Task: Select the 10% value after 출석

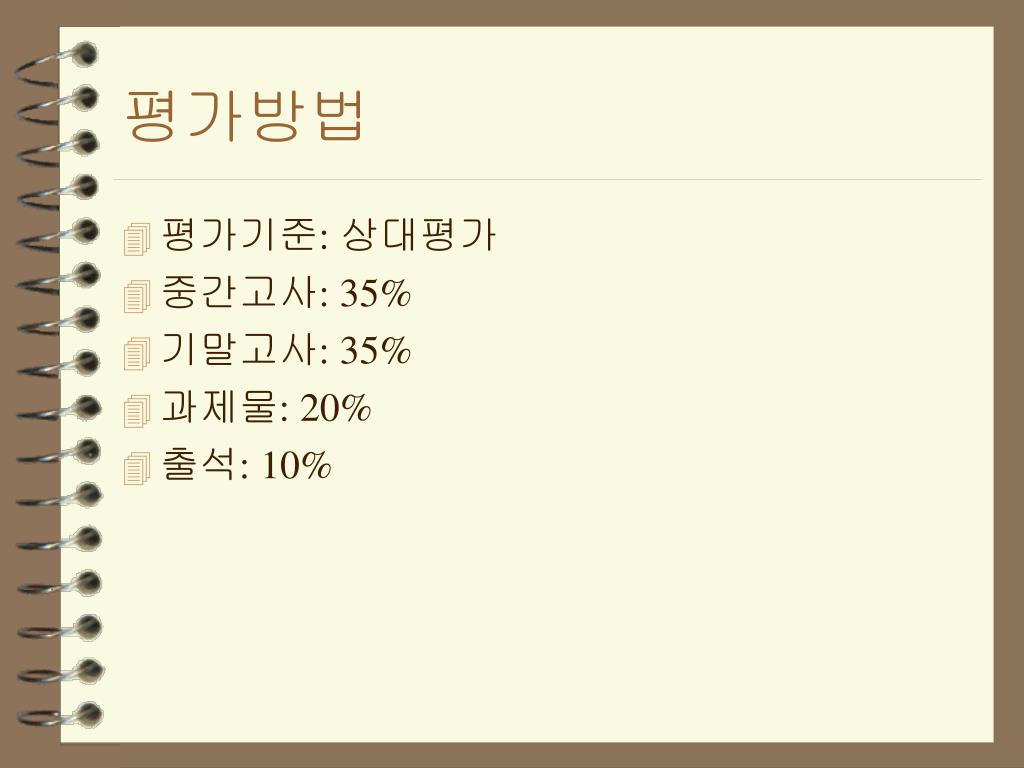Action: click(x=296, y=466)
